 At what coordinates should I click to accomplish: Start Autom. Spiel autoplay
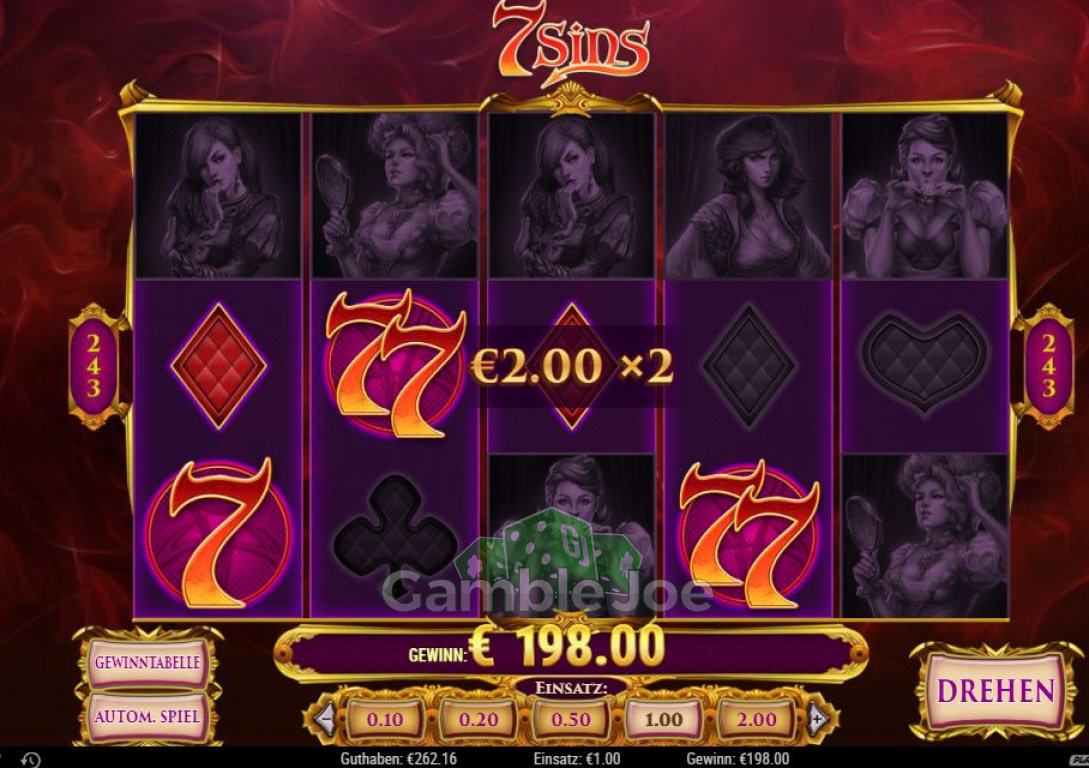pyautogui.click(x=147, y=716)
